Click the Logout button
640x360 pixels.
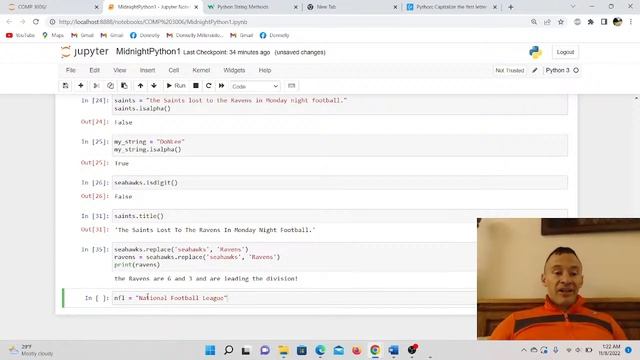[565, 52]
